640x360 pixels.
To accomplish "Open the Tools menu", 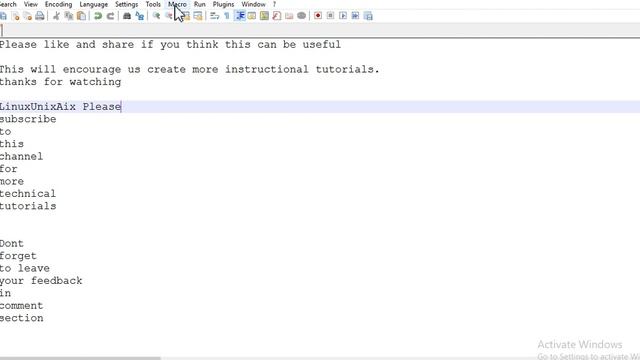I will click(x=153, y=4).
